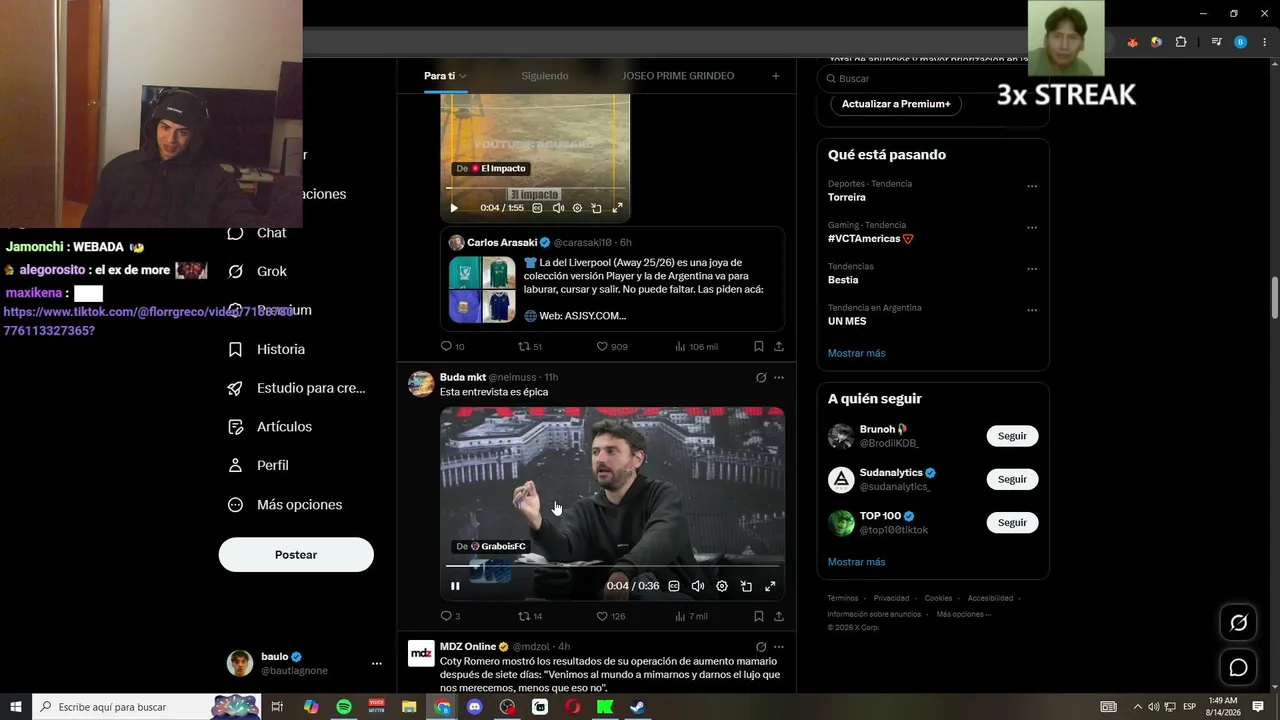Mute the El Impacto video
Screen dimensions: 1280x720
[x=558, y=208]
